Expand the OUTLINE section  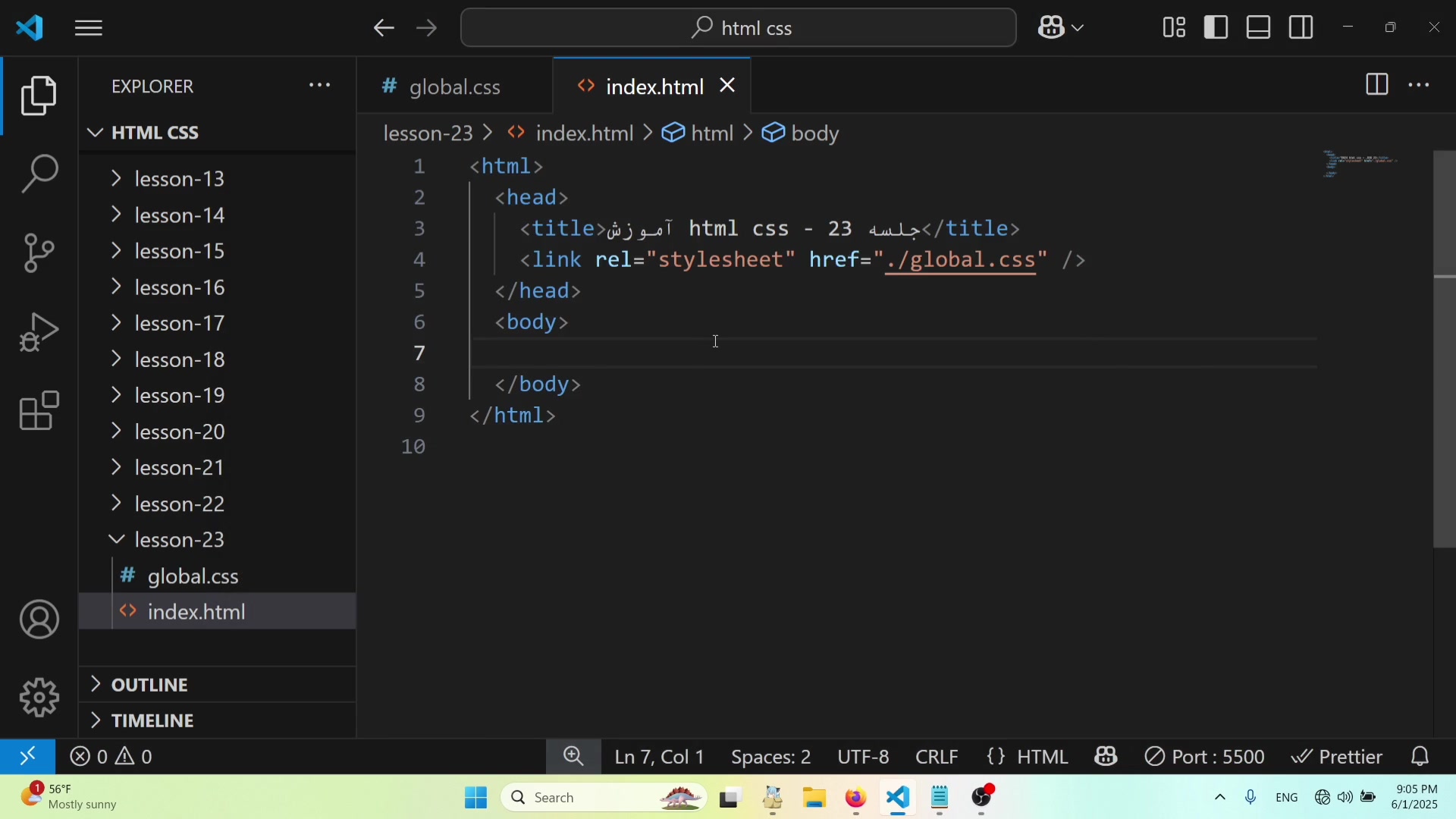(150, 685)
